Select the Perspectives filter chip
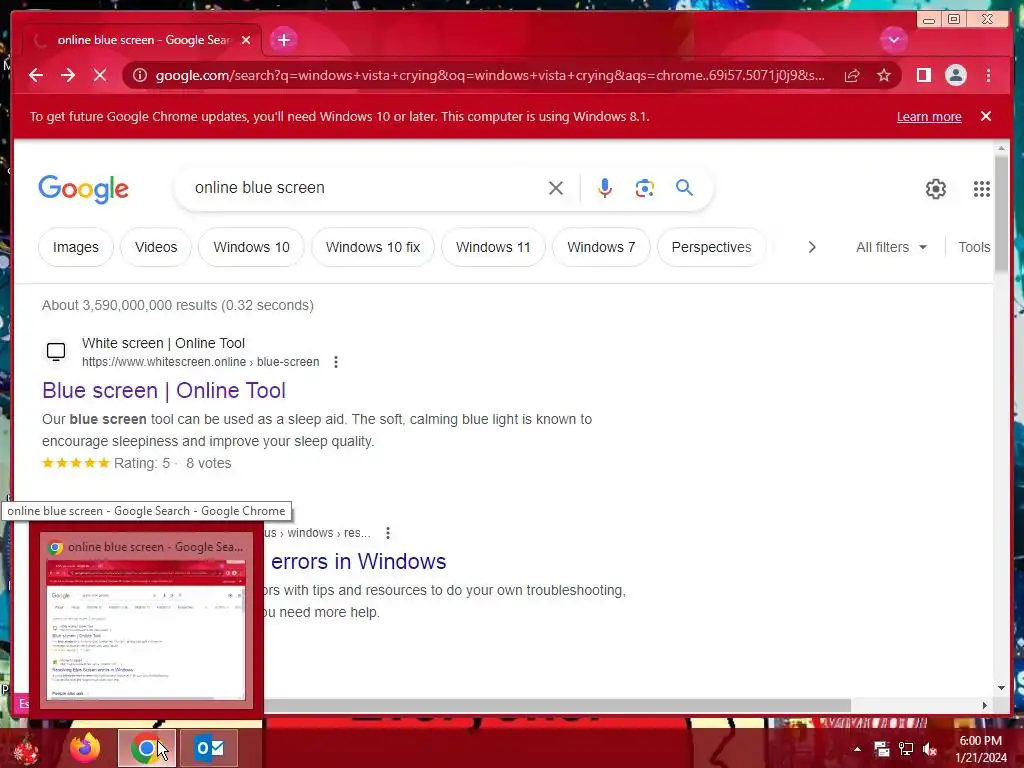This screenshot has width=1024, height=768. (x=711, y=248)
